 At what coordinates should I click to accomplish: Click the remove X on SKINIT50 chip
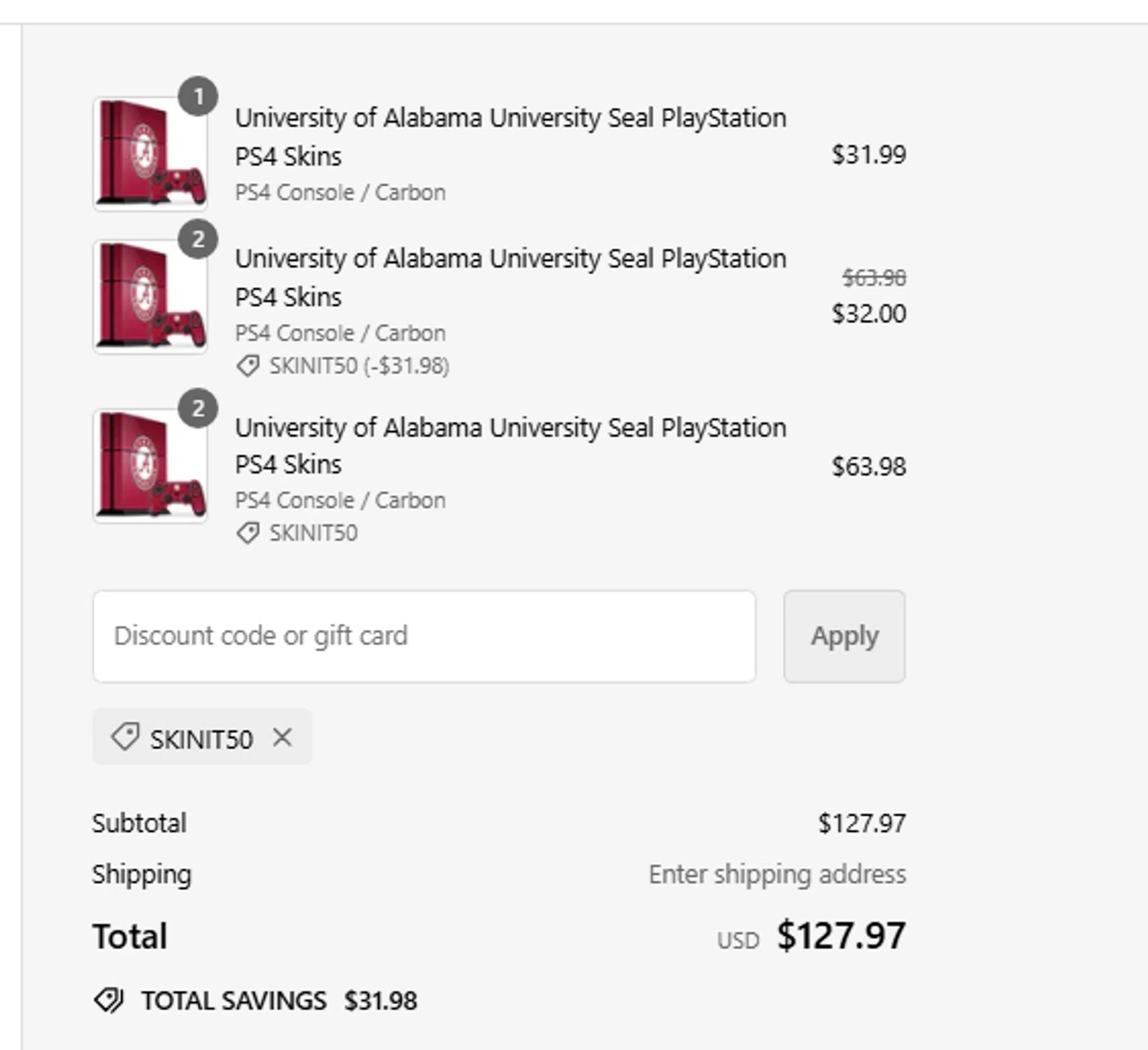coord(282,738)
